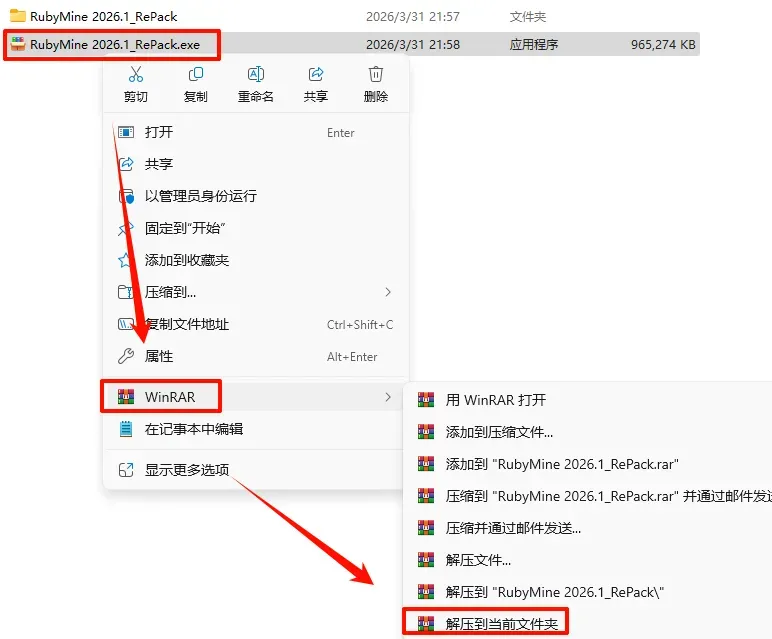Click the Share icon in top row
The image size is (772, 639).
tap(316, 74)
